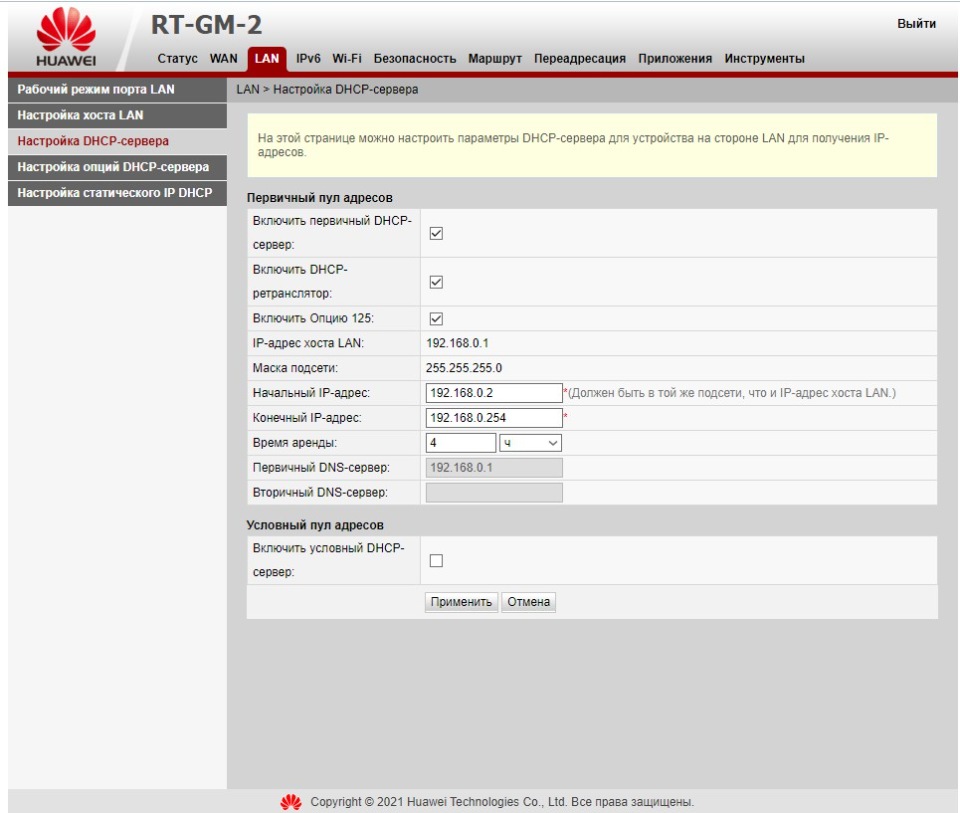Click the Конечный IP-адрес input field
Screen dimensions: 960x813
coord(494,418)
